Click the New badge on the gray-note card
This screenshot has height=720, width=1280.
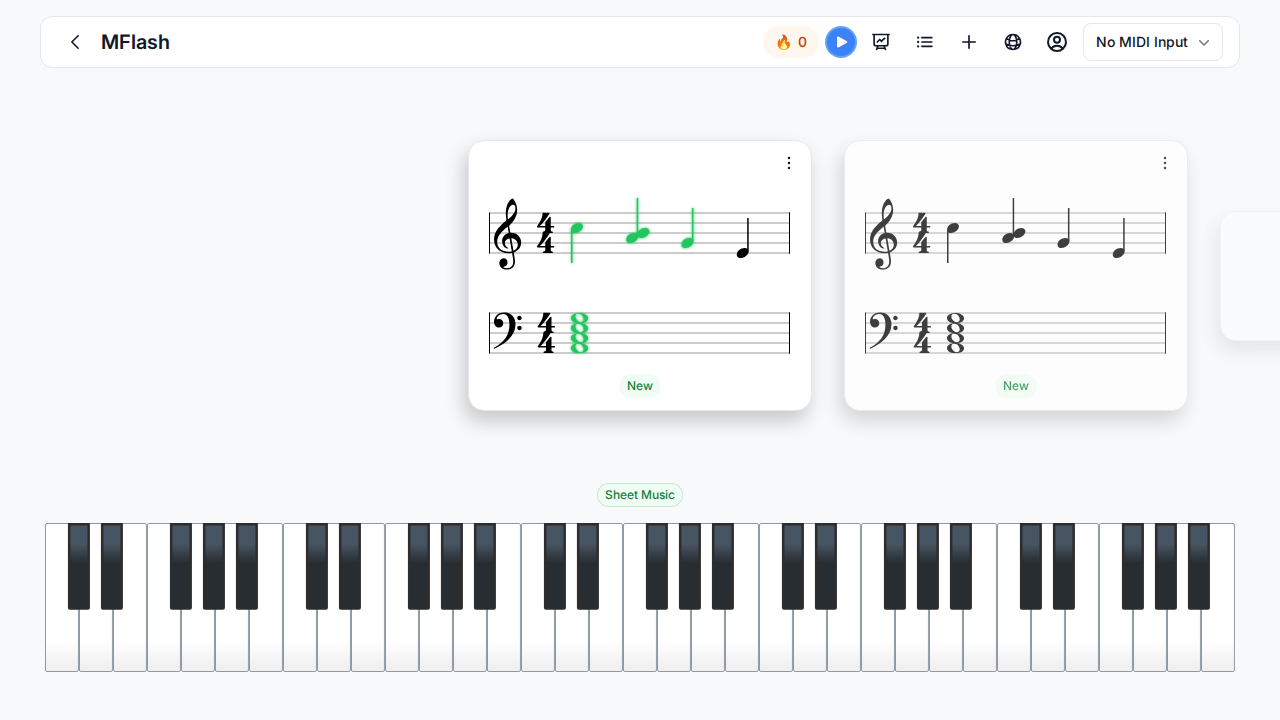[x=1016, y=386]
